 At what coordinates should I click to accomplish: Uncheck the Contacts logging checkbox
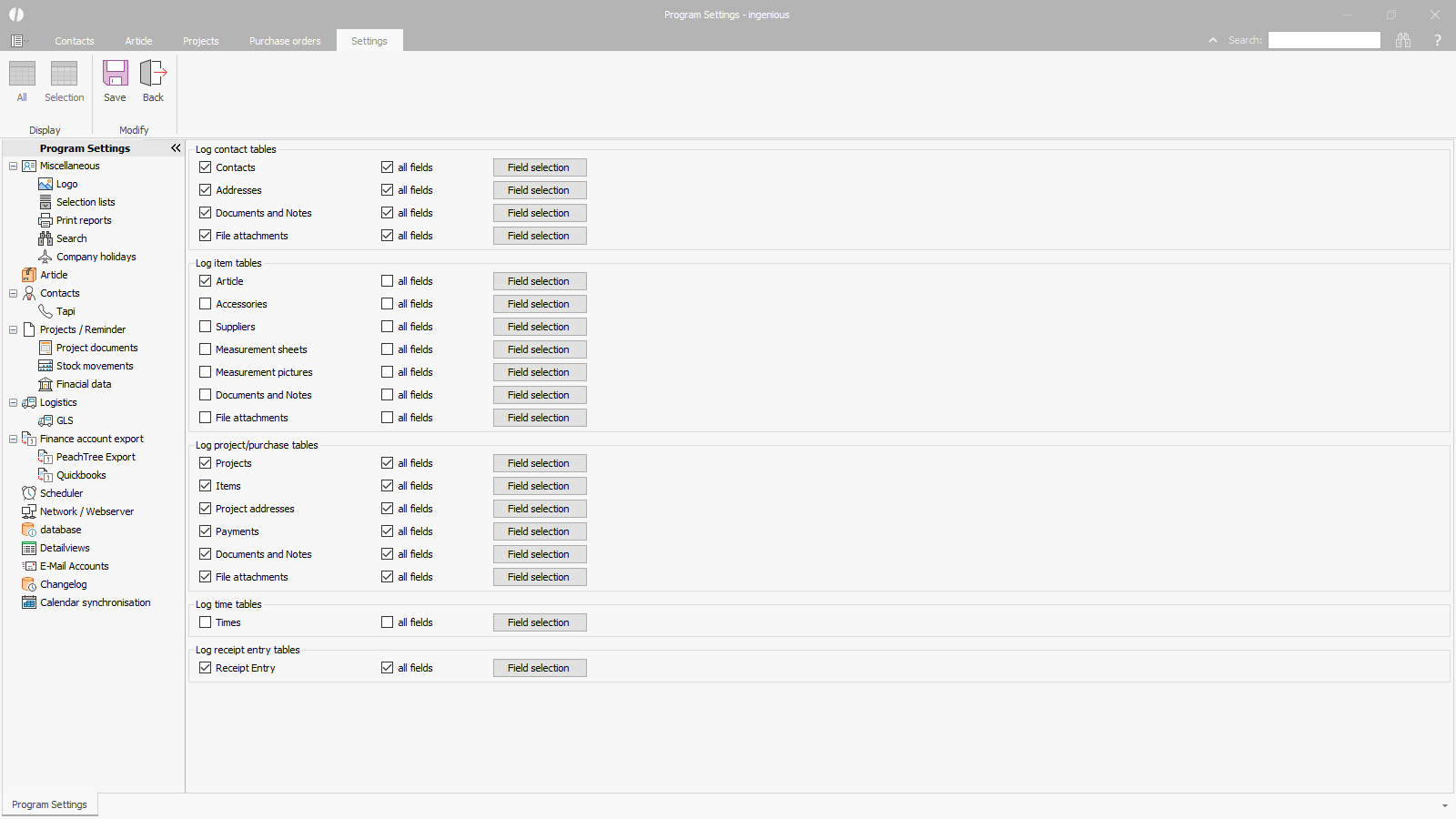[x=206, y=167]
